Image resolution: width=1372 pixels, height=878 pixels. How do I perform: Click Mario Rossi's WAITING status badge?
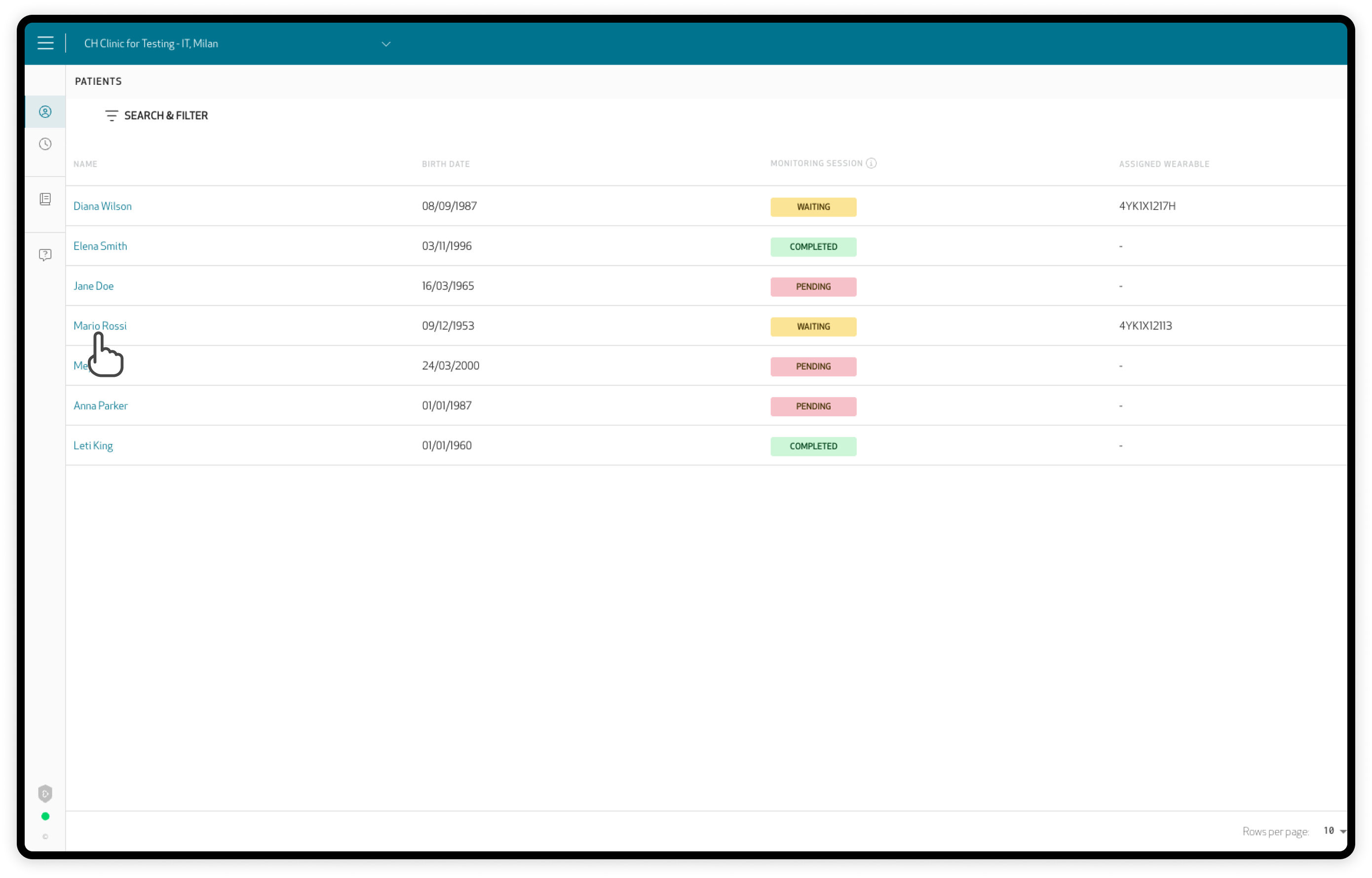point(813,327)
